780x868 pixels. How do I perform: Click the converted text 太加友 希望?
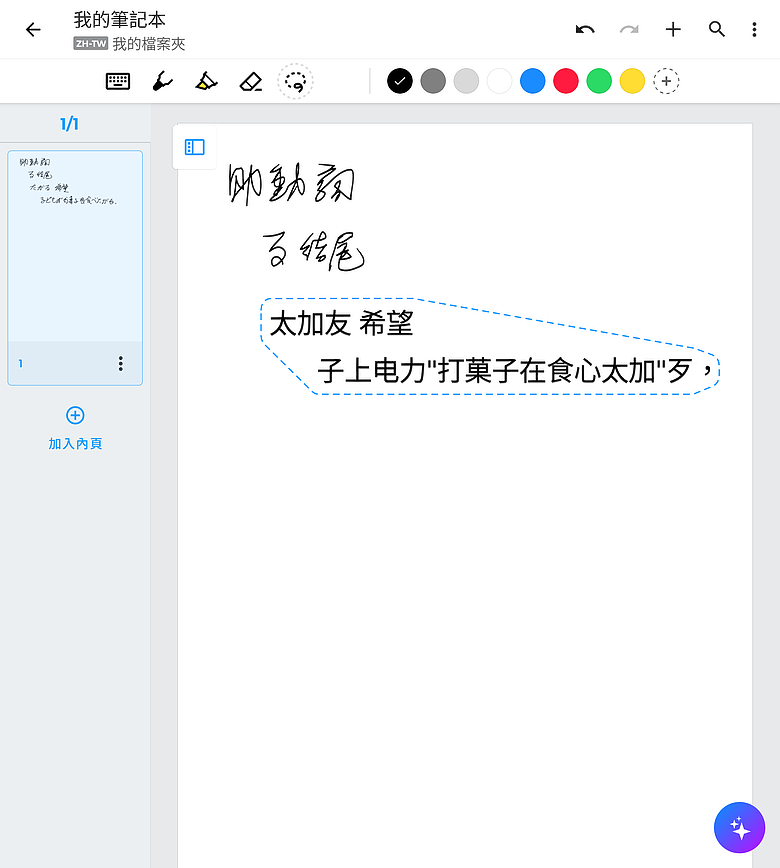[341, 323]
